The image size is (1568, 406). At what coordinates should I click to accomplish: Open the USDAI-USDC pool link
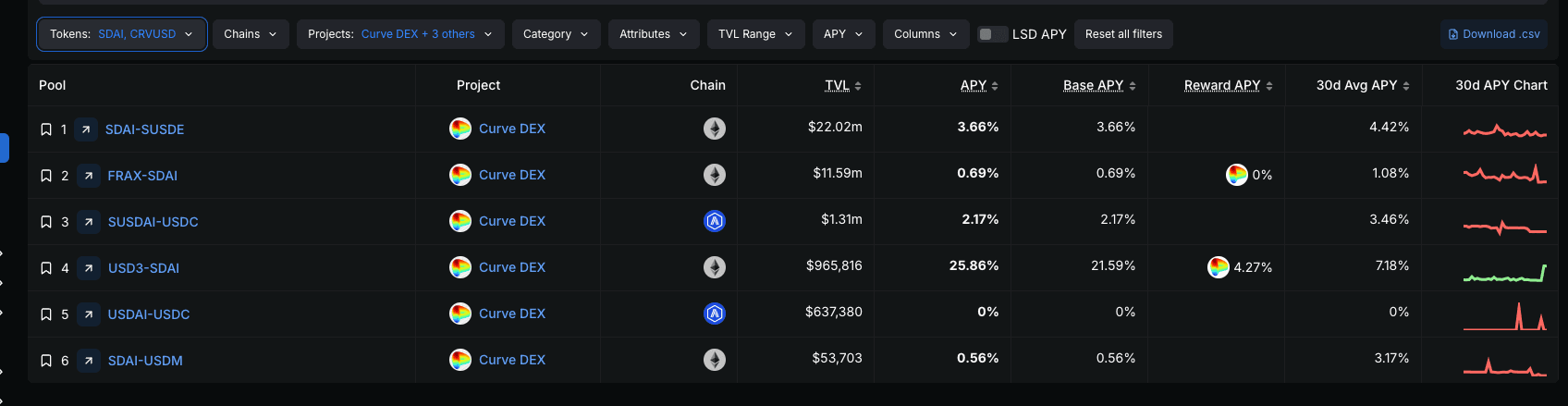pos(149,314)
